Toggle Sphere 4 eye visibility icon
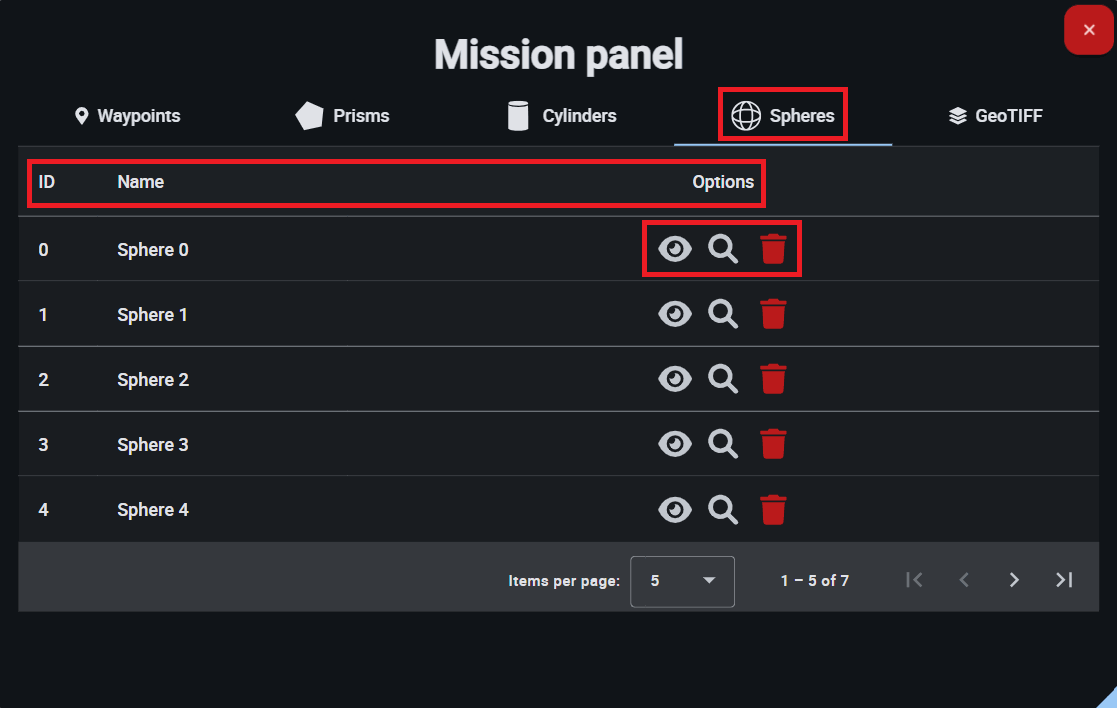The height and width of the screenshot is (708, 1117). 675,509
